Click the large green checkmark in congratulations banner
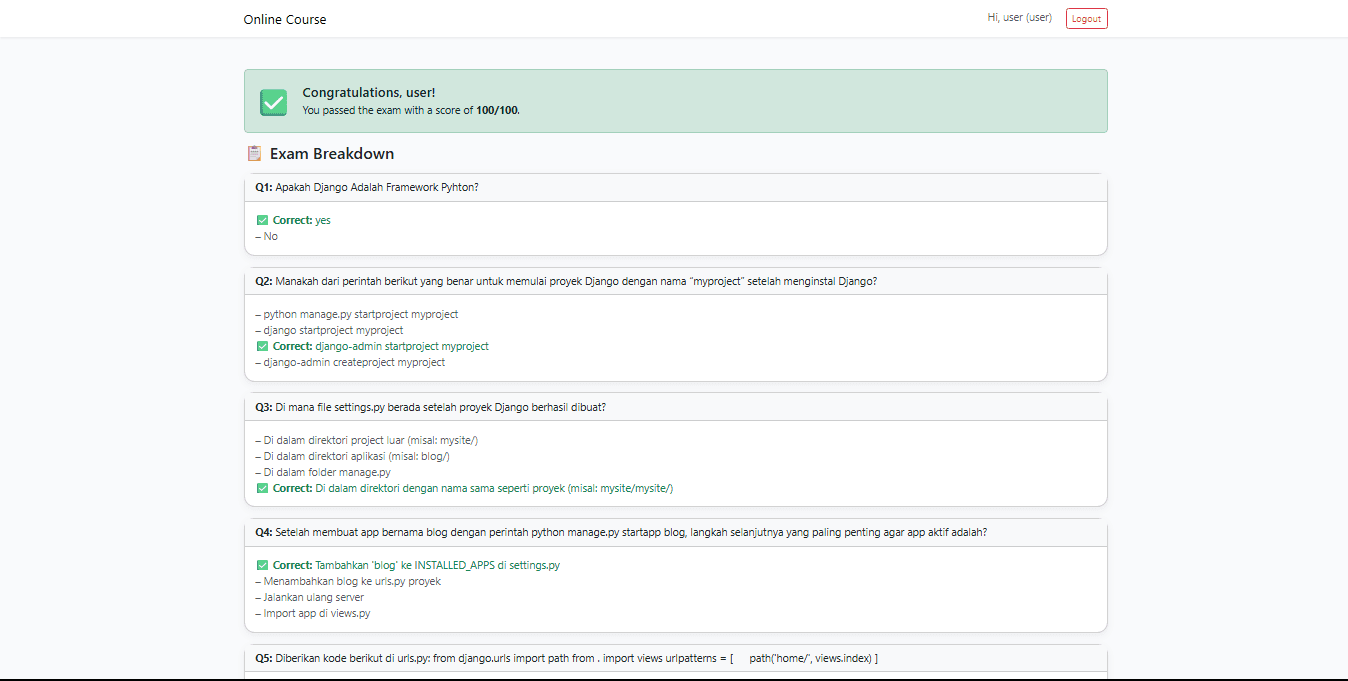 click(273, 102)
